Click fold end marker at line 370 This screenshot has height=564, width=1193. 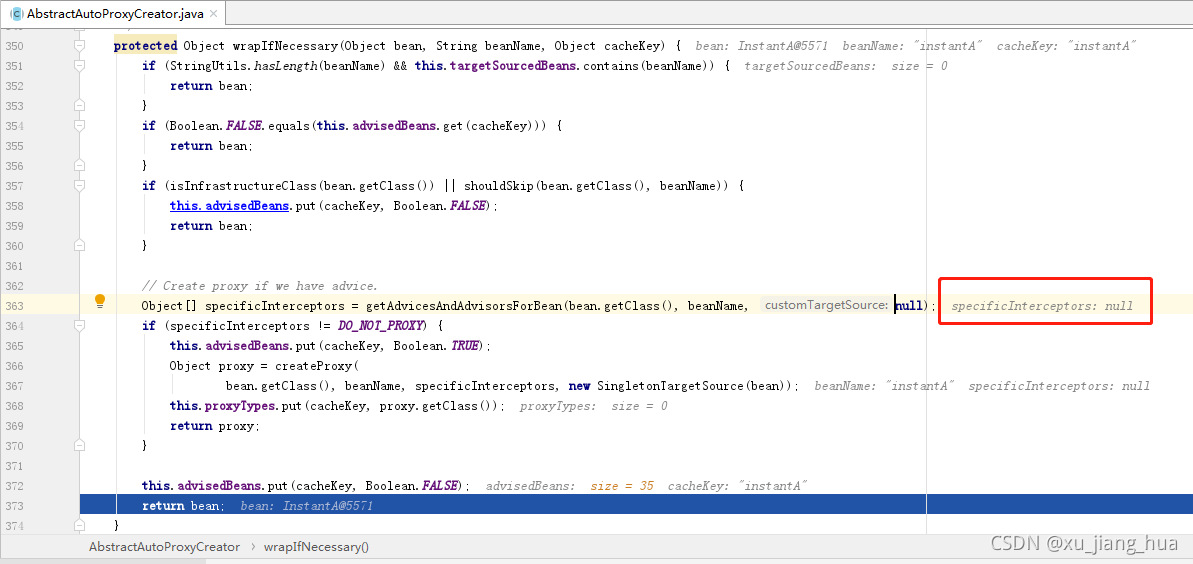80,446
